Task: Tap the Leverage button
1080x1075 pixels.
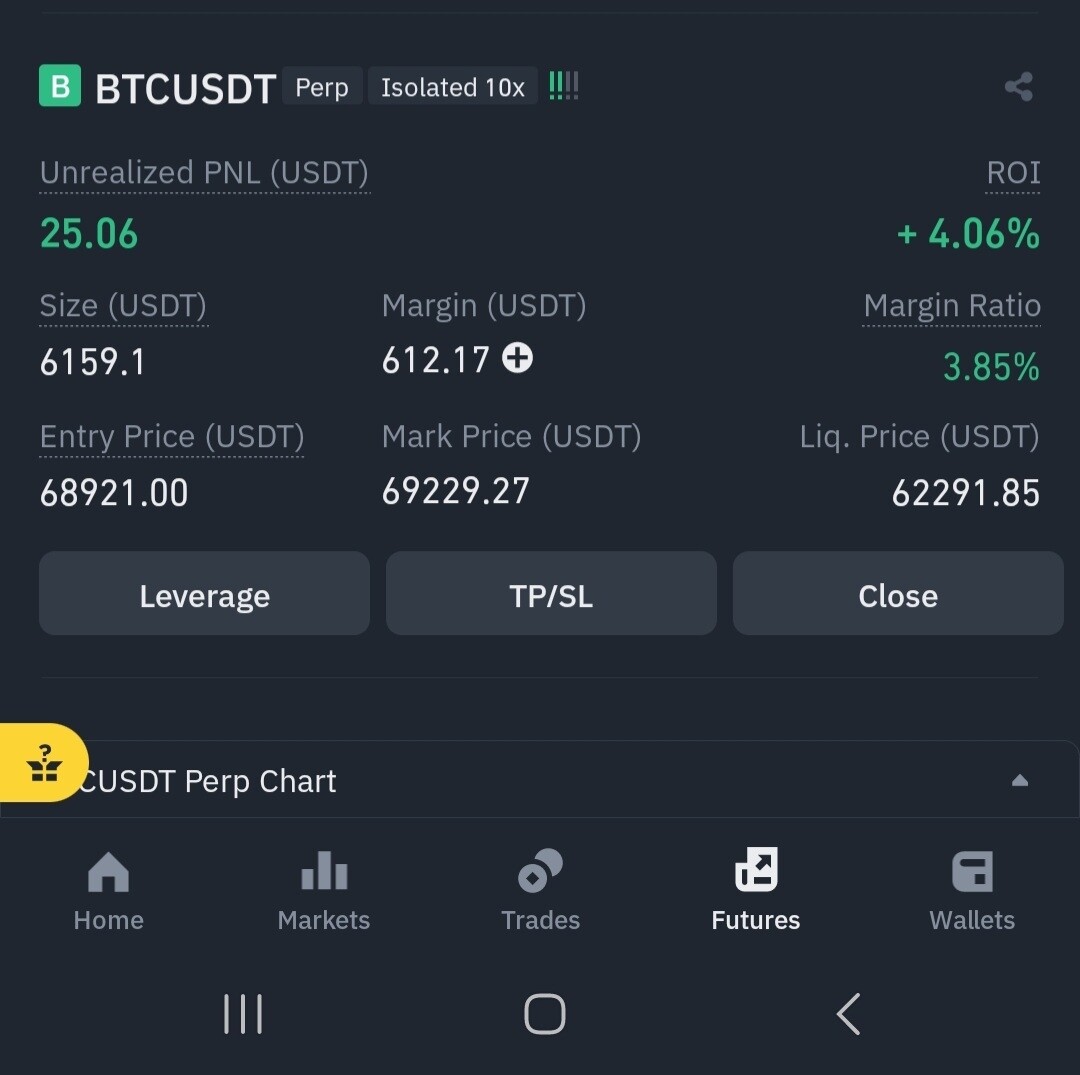Action: tap(204, 594)
